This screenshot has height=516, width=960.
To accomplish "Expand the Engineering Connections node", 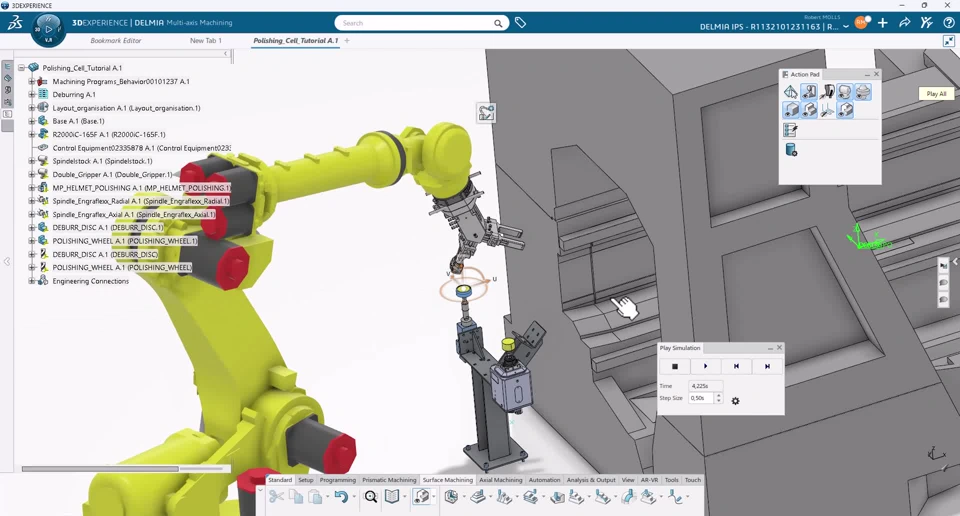I will click(32, 281).
